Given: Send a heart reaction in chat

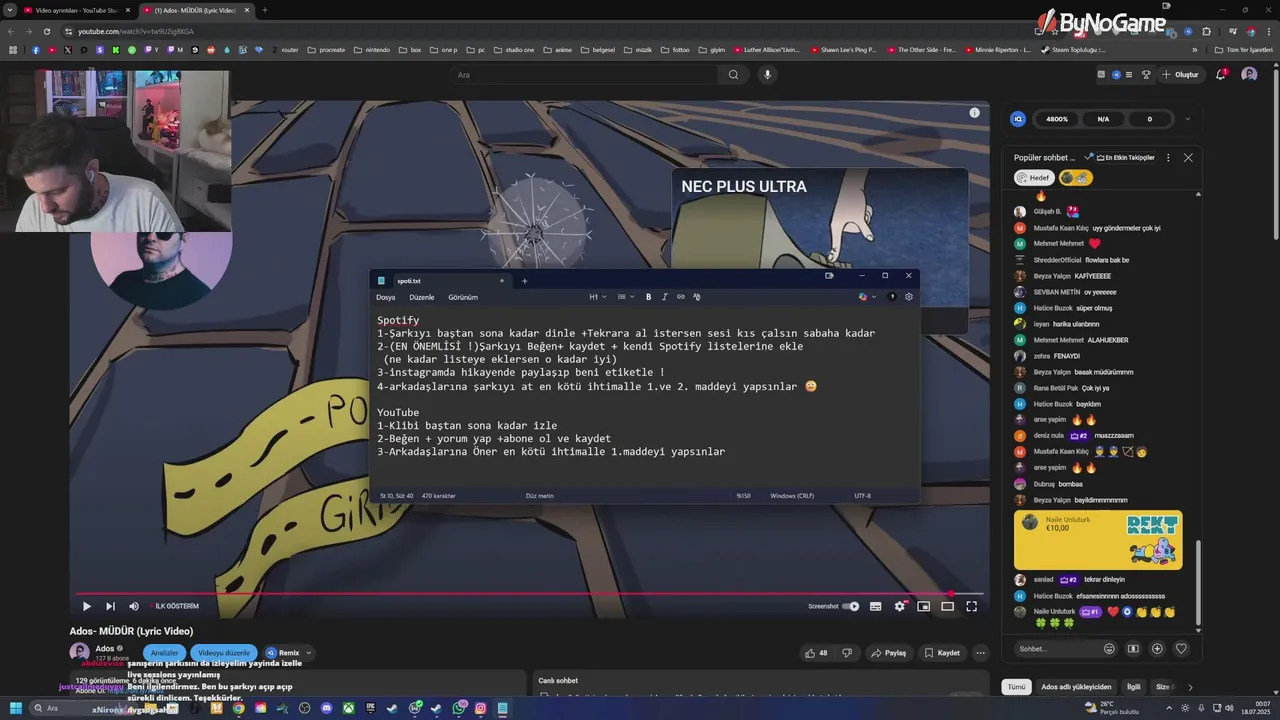Looking at the screenshot, I should (x=1181, y=649).
